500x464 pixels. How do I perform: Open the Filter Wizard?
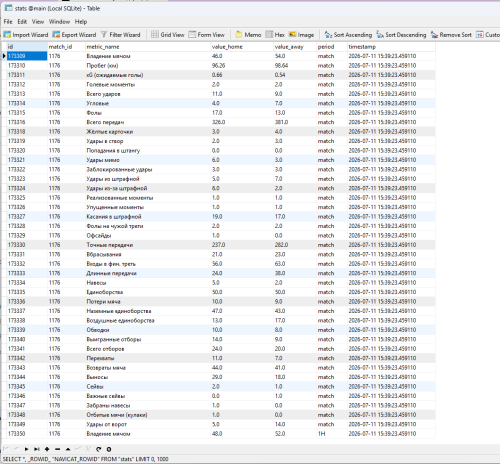120,35
